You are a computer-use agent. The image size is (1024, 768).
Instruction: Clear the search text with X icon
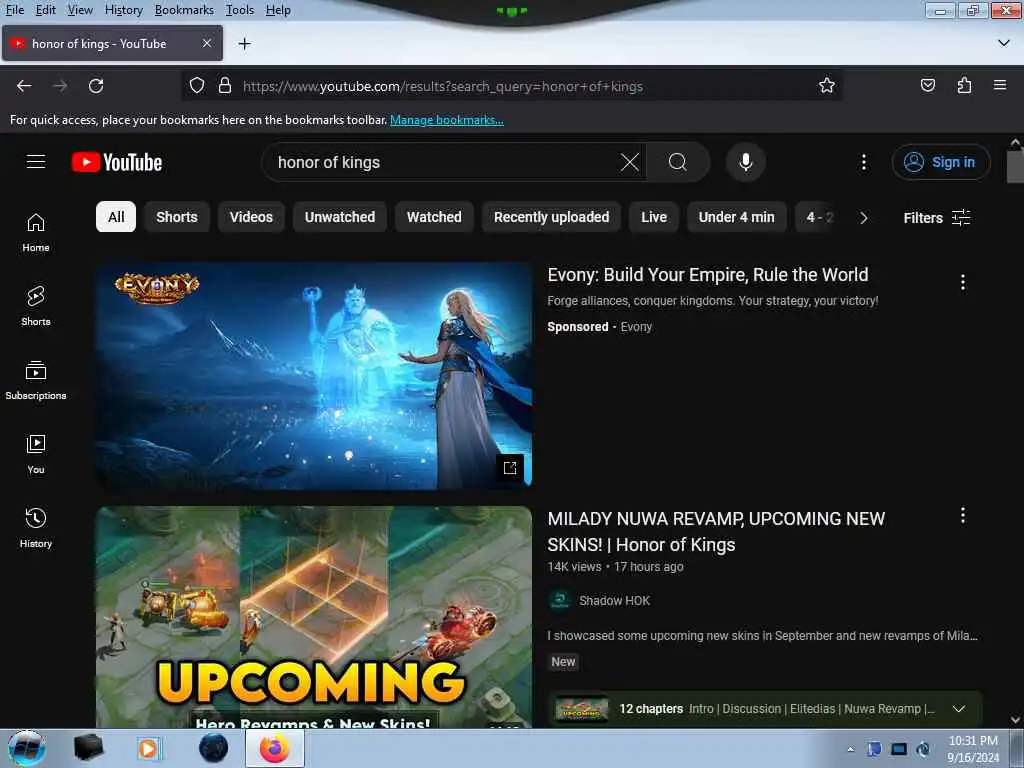630,162
